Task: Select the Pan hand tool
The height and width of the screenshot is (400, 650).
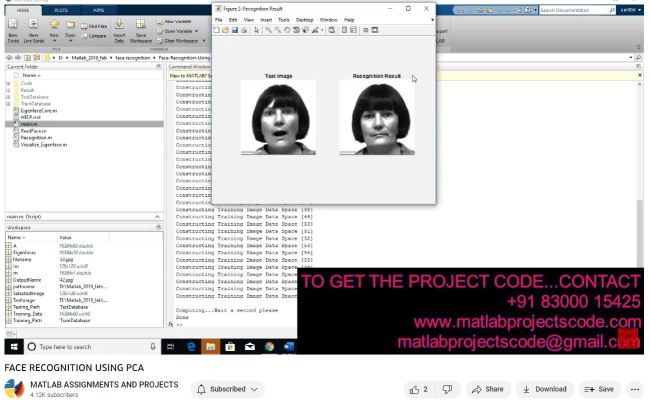Action: [287, 30]
